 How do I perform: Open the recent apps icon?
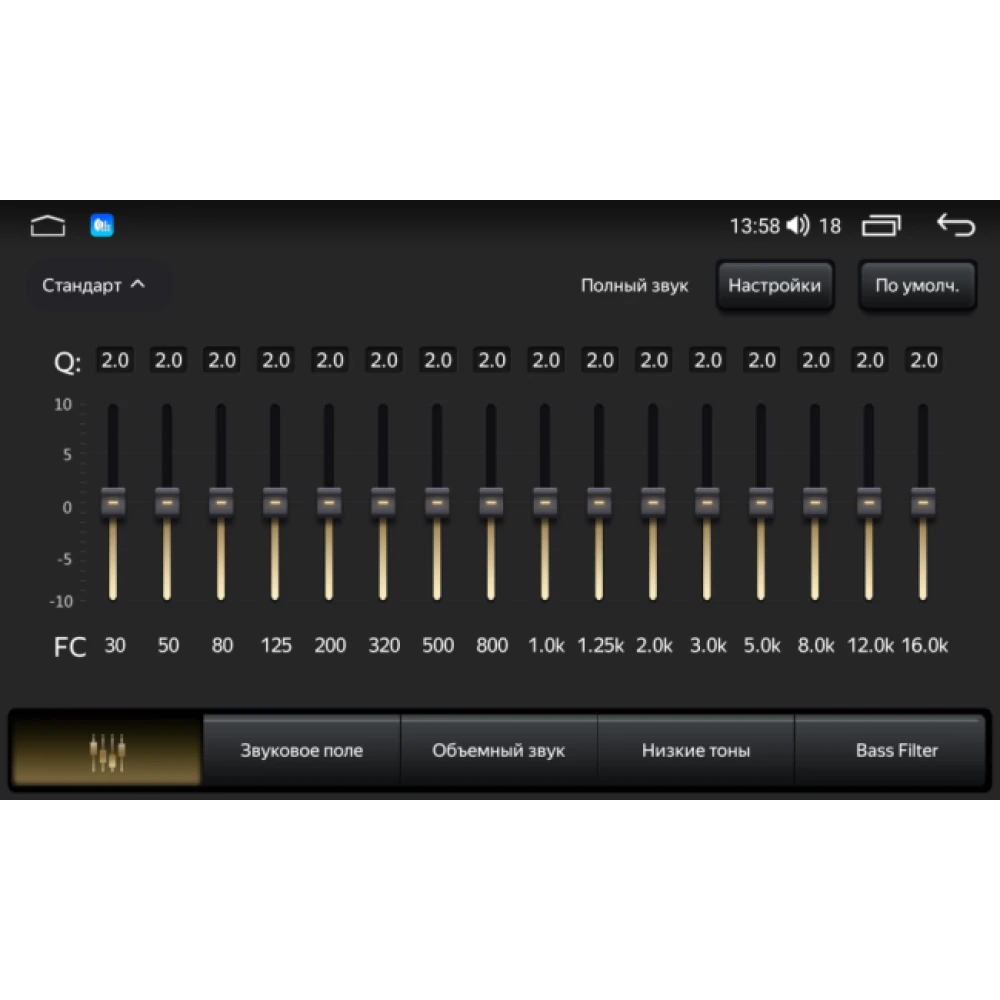coord(881,226)
